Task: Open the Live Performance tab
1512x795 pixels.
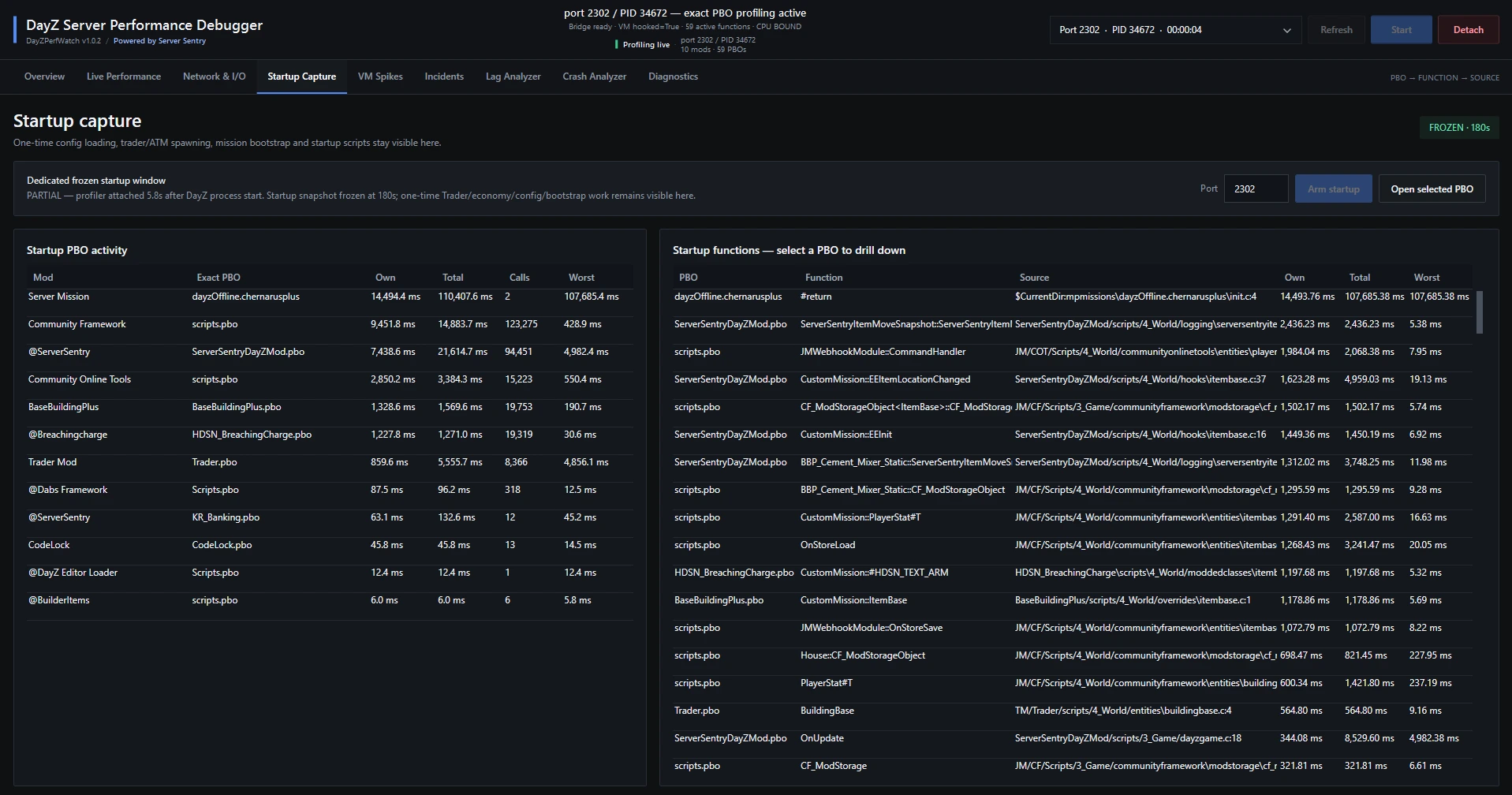Action: 124,77
